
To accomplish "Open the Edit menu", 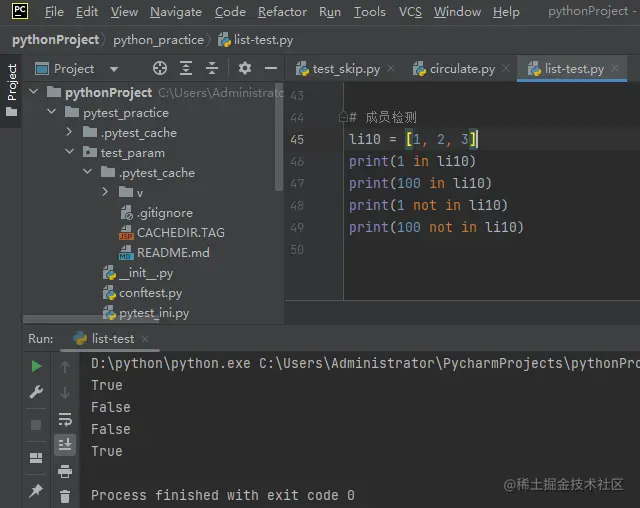I will [87, 12].
